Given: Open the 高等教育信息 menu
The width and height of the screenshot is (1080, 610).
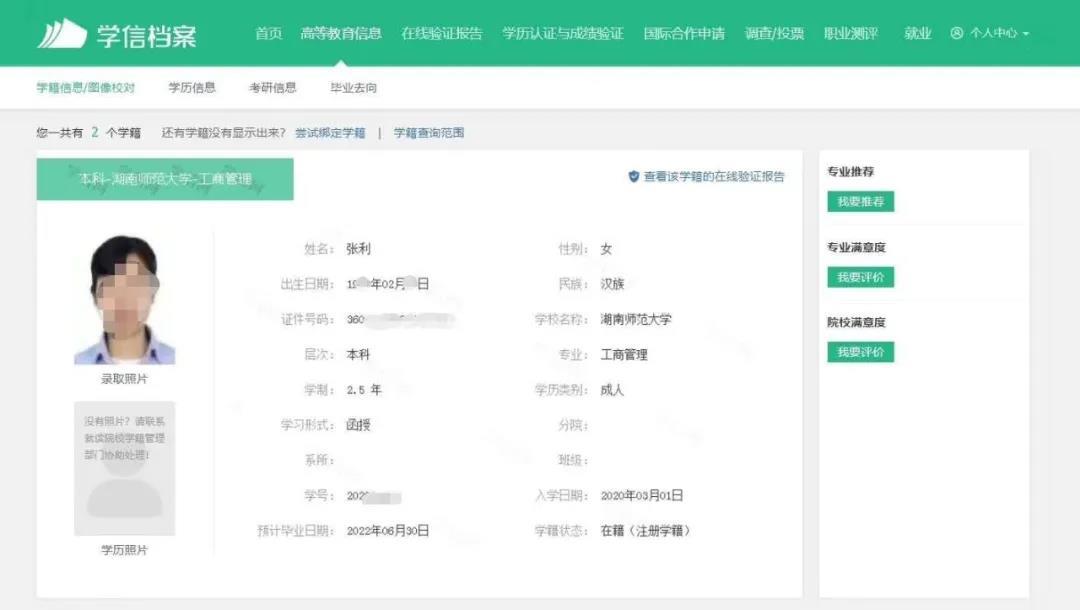Looking at the screenshot, I should 341,33.
